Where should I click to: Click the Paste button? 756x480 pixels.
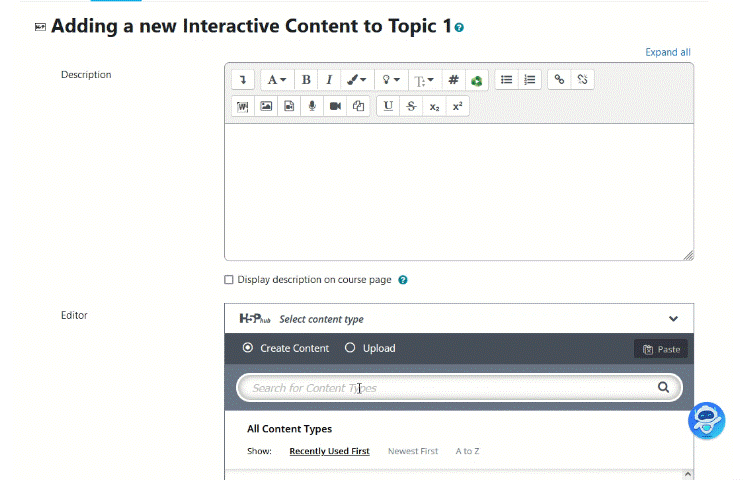pyautogui.click(x=661, y=349)
